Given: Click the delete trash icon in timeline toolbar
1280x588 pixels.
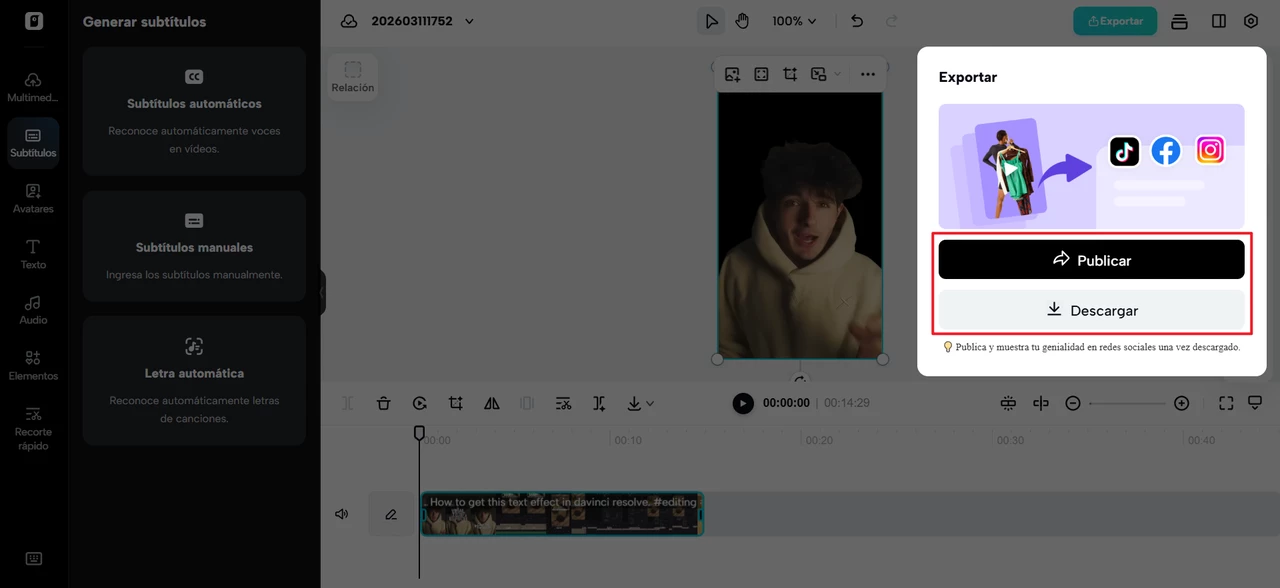Looking at the screenshot, I should point(383,403).
